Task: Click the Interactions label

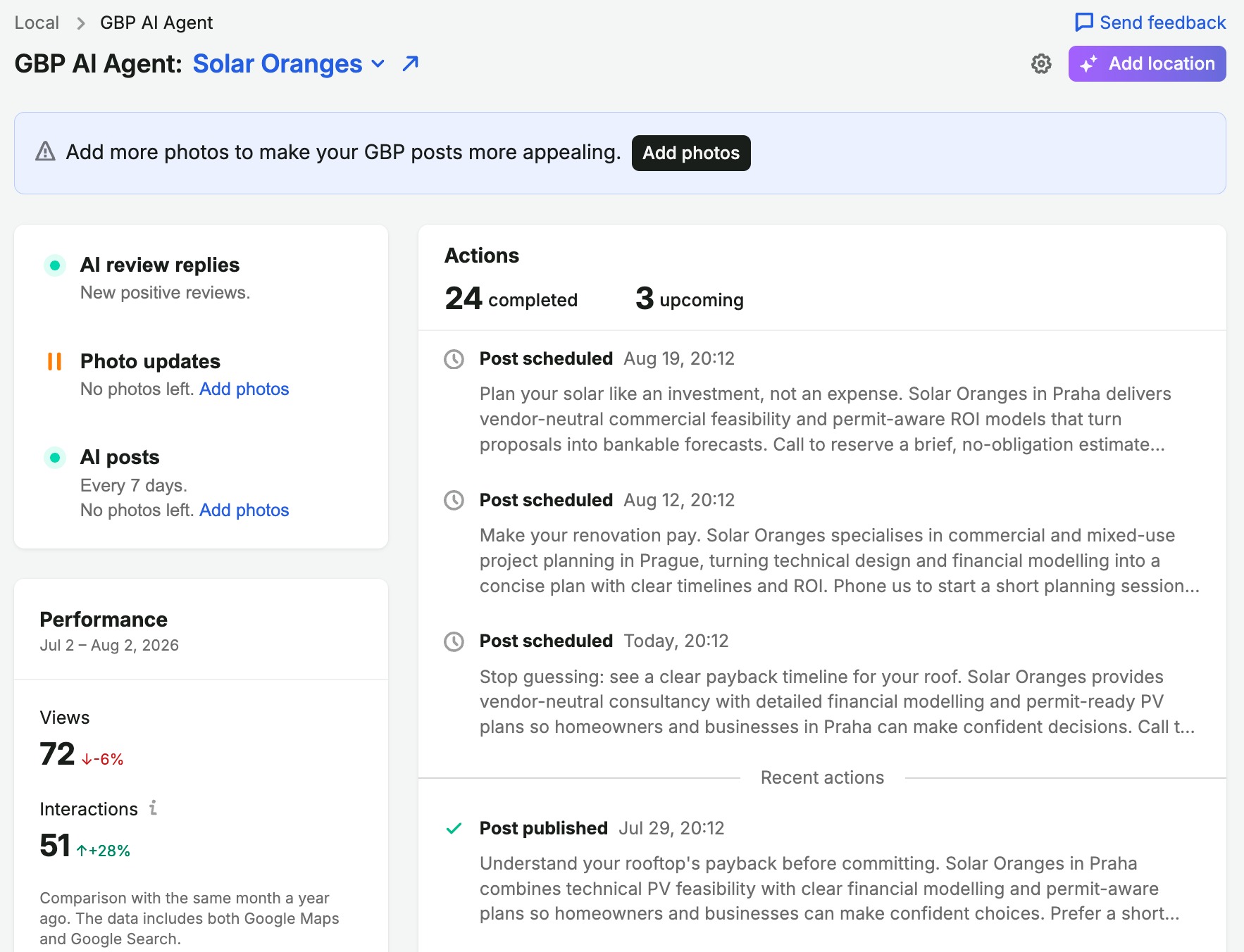Action: pyautogui.click(x=89, y=809)
